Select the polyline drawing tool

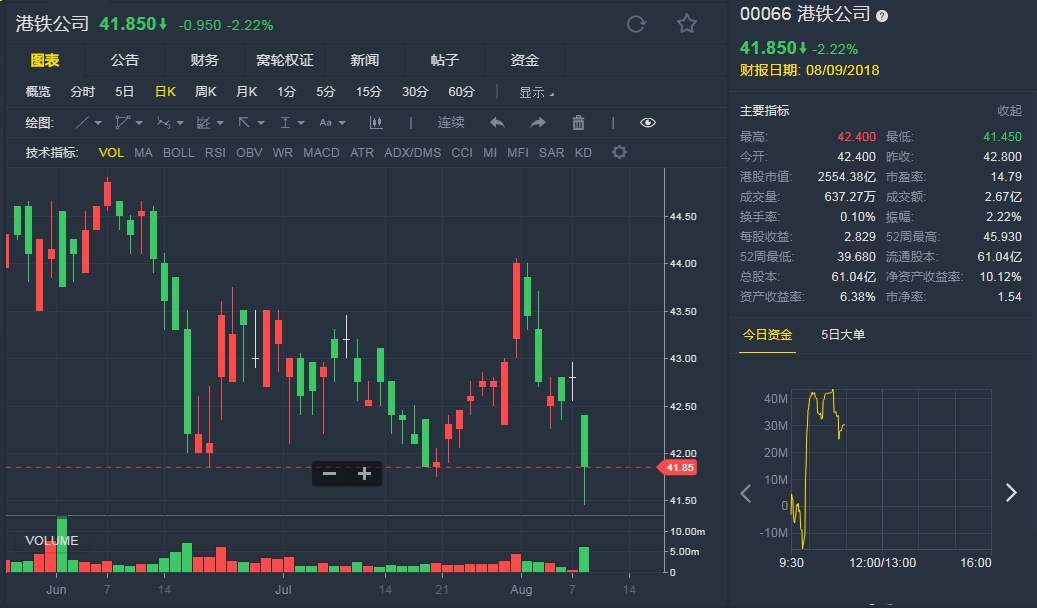tap(122, 122)
